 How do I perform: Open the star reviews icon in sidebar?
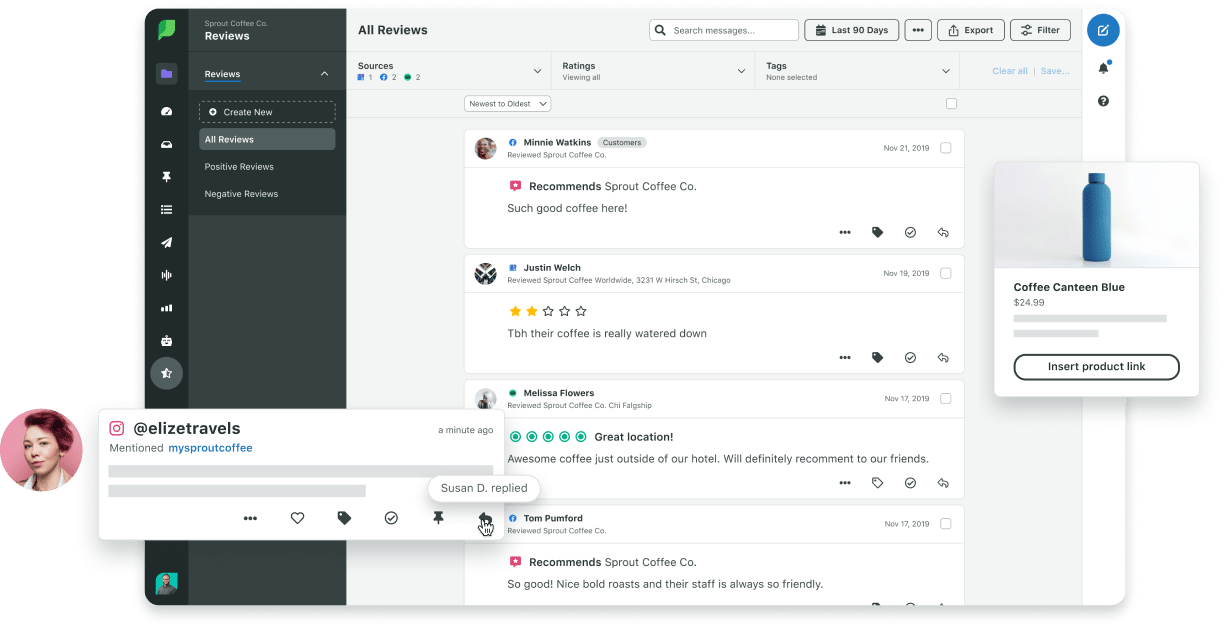coord(166,373)
